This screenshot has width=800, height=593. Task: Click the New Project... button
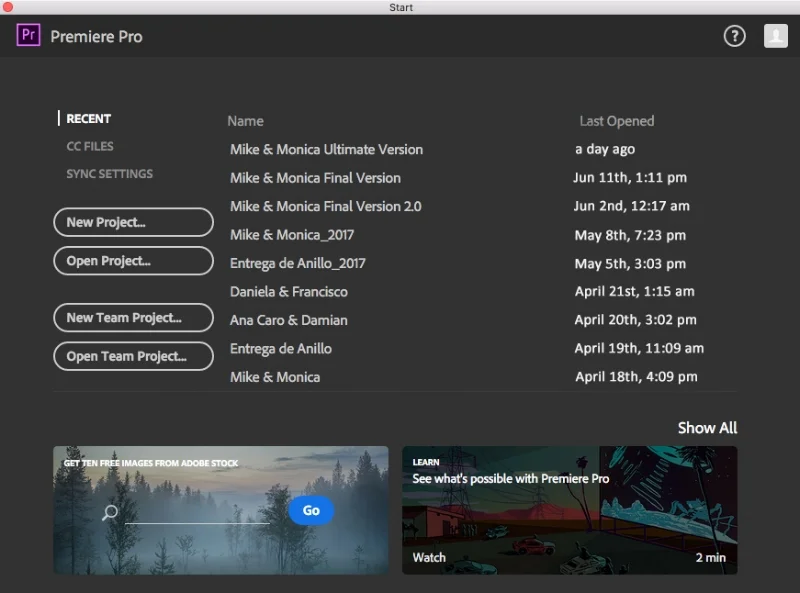[133, 222]
